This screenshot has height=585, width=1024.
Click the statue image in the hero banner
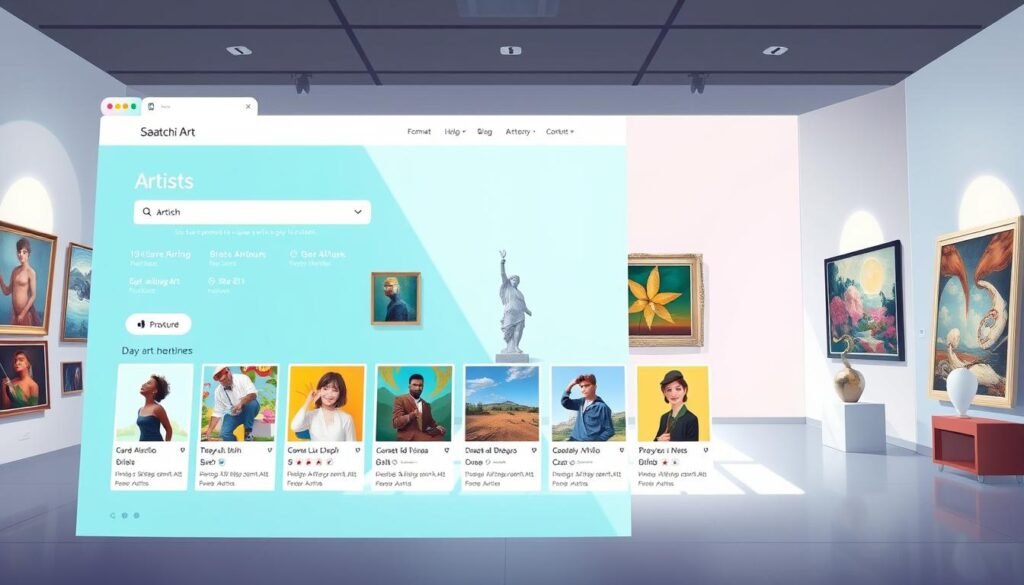point(513,307)
